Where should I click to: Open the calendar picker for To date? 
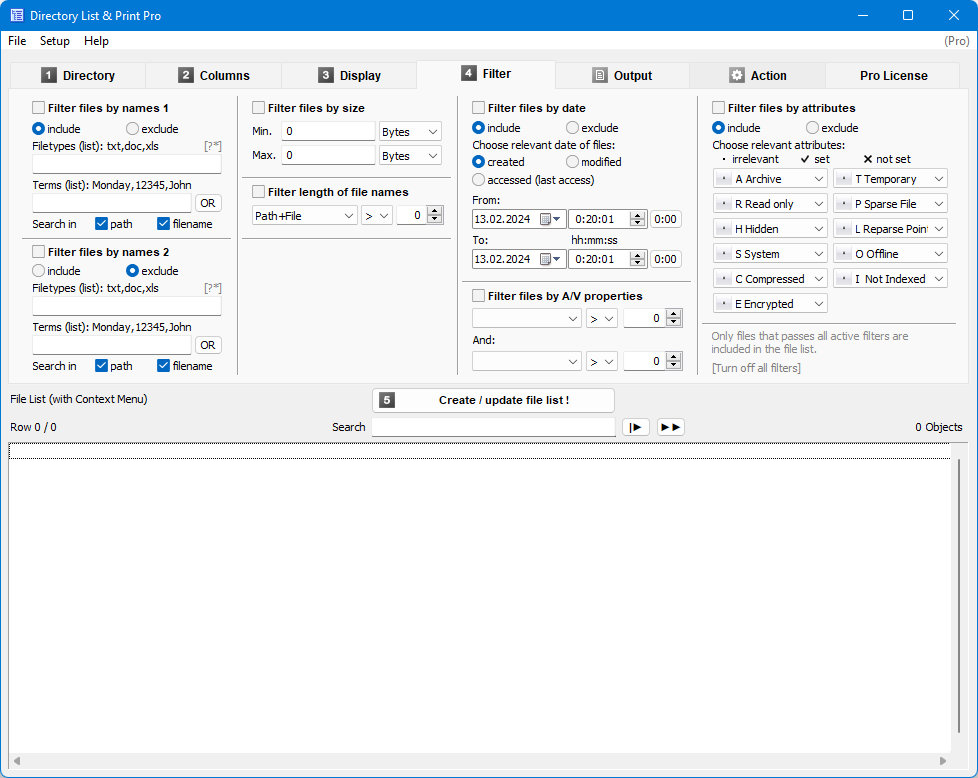[x=550, y=259]
